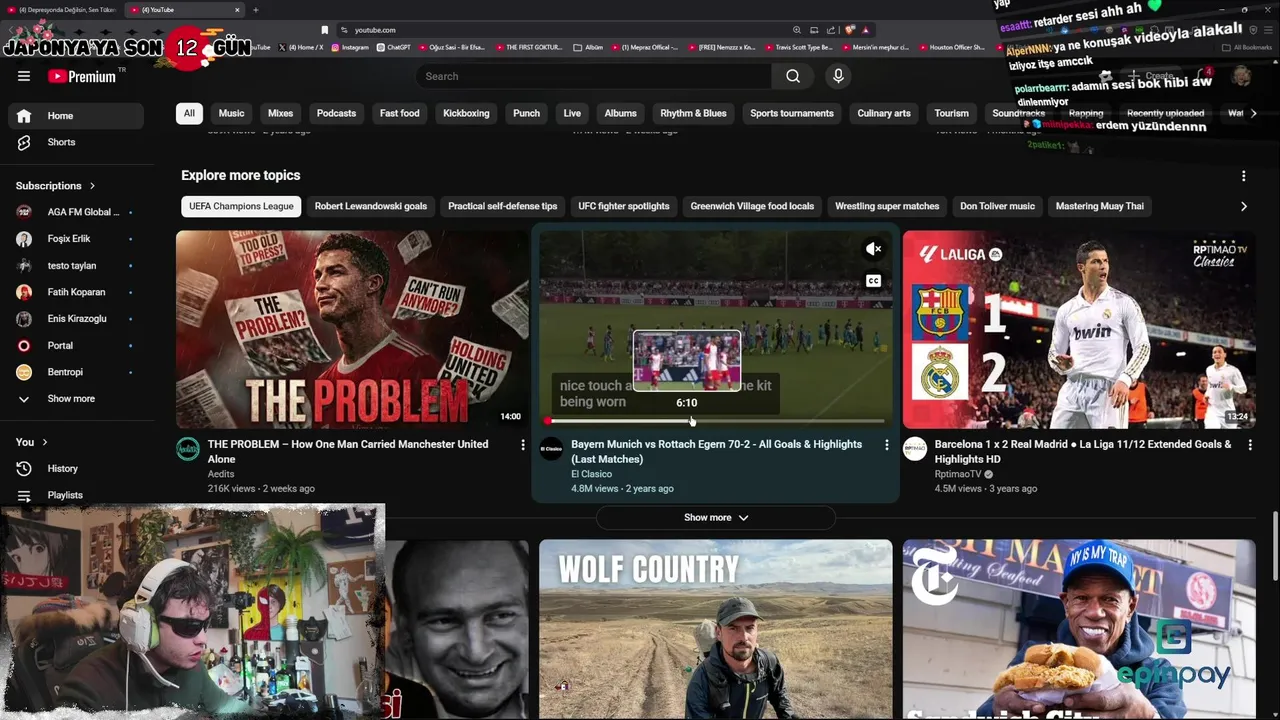Screen dimensions: 1280x720
Task: Unmute the Bayern Munich preview video
Action: pyautogui.click(x=873, y=249)
